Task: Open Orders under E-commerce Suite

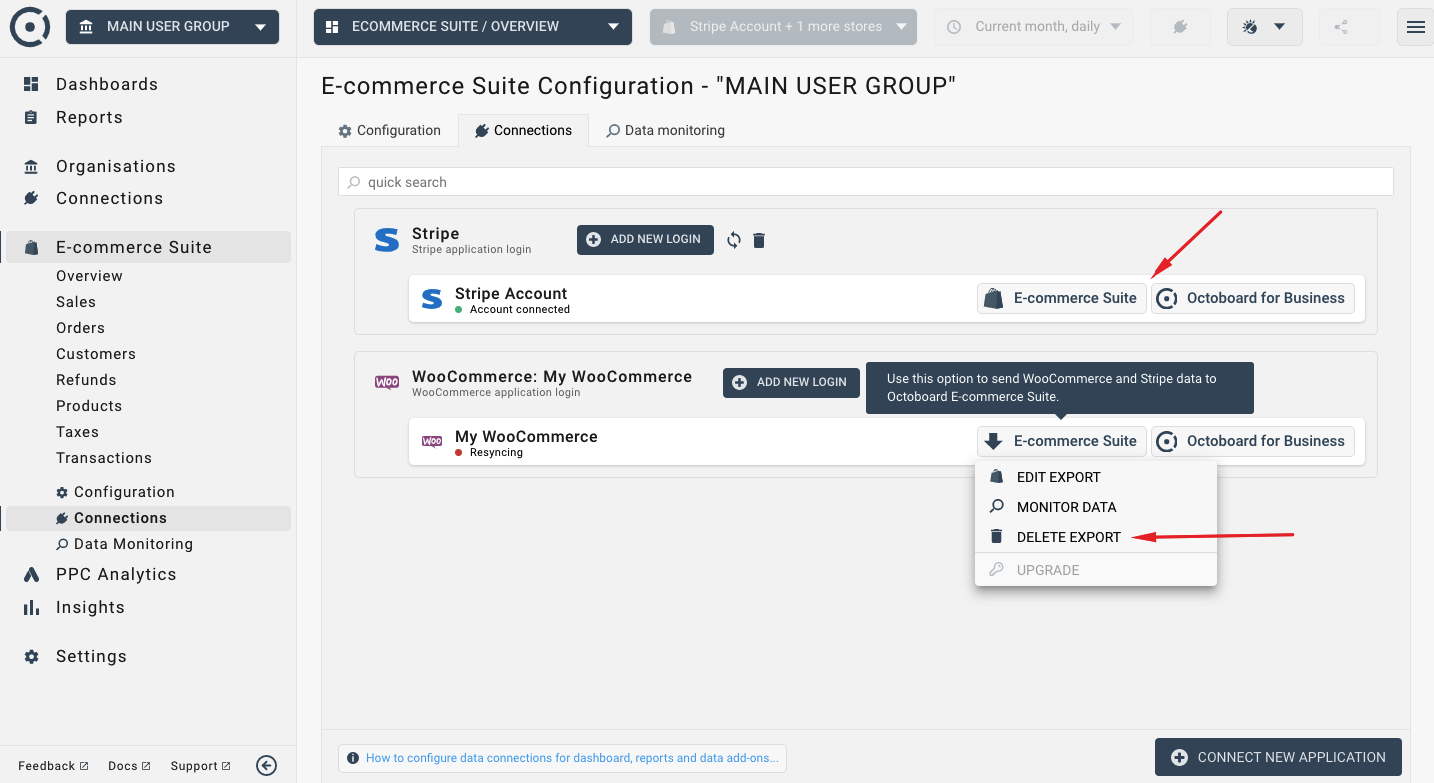Action: click(x=80, y=328)
